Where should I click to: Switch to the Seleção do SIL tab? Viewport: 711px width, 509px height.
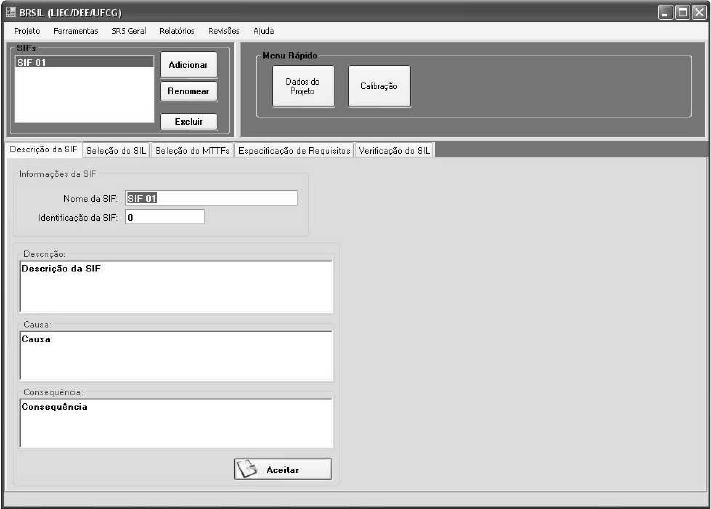[116, 150]
